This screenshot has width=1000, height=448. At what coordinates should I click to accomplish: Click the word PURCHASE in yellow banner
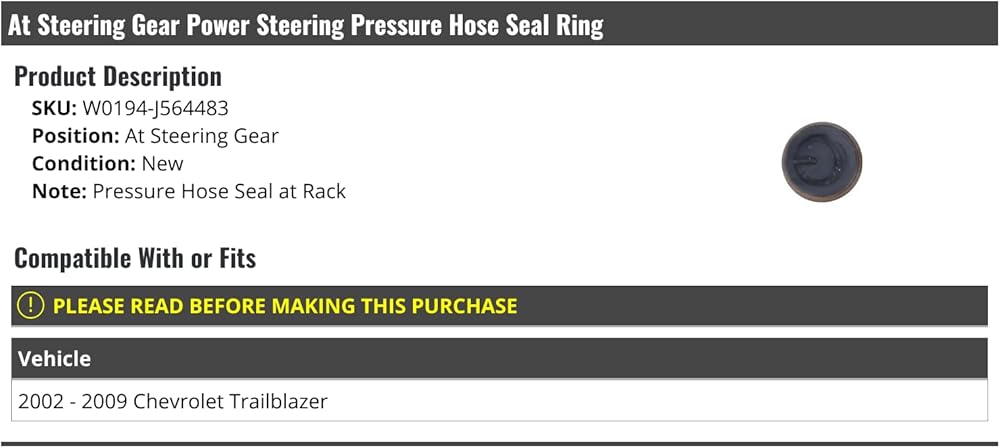click(464, 306)
